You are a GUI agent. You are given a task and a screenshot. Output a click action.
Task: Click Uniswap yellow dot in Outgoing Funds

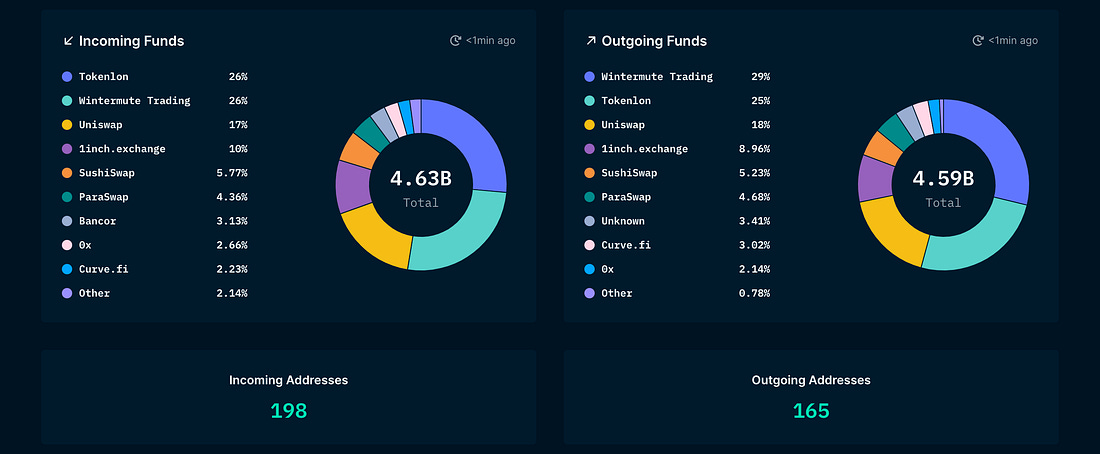pyautogui.click(x=590, y=125)
